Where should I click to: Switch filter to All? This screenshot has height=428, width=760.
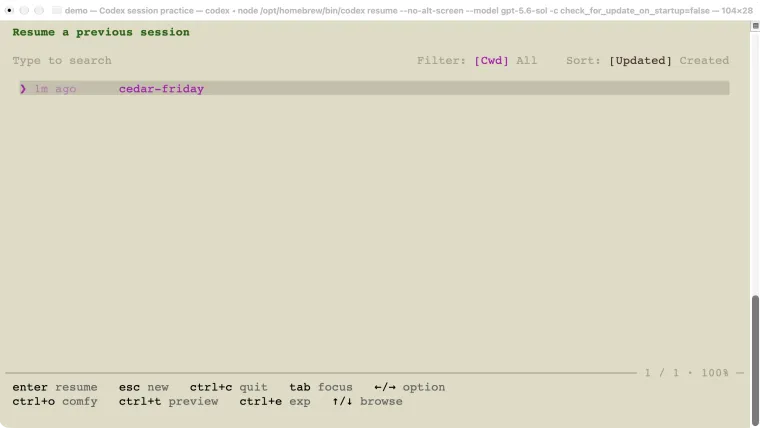click(526, 61)
